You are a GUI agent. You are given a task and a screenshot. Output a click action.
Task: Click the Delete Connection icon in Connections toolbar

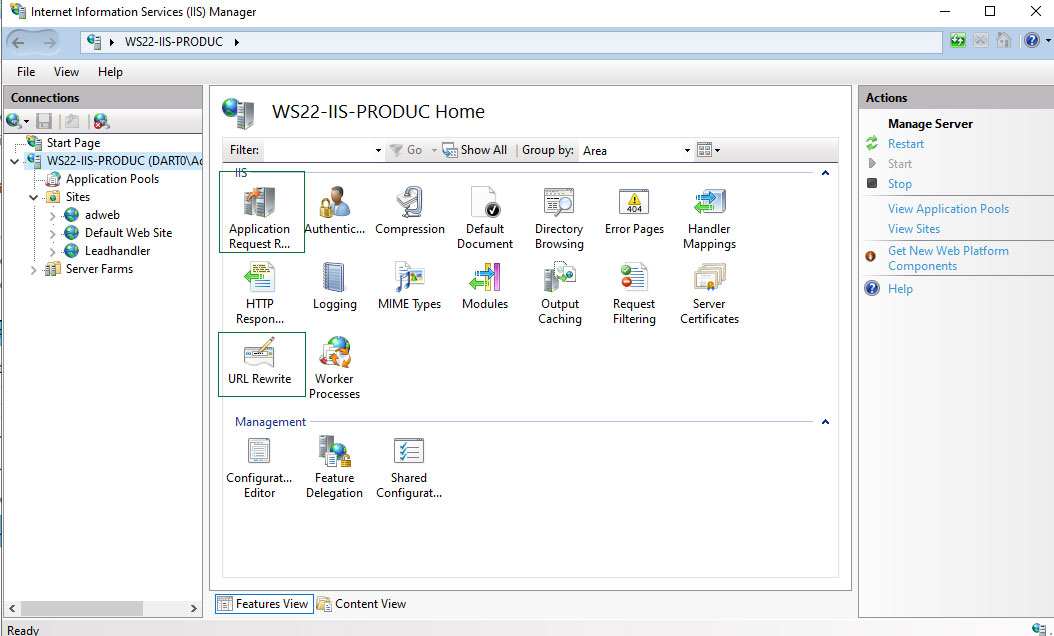click(x=101, y=121)
